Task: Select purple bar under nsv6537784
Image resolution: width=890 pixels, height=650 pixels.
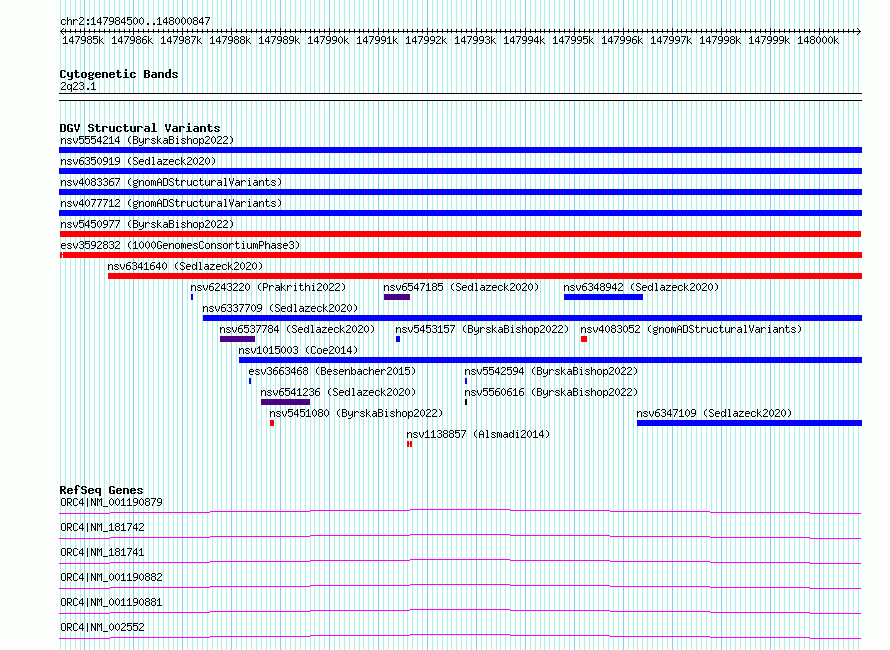Action: (237, 339)
